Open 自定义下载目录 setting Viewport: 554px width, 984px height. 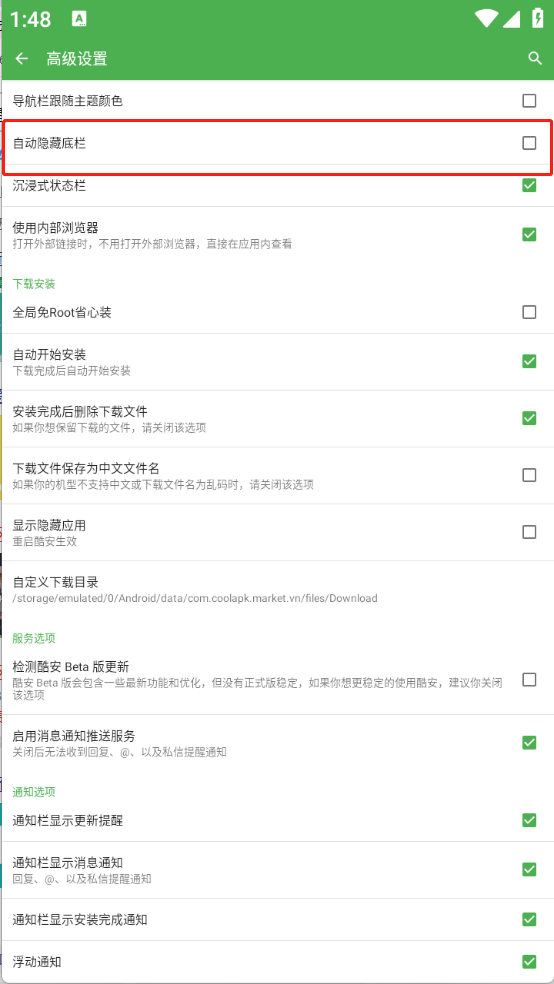[x=277, y=589]
